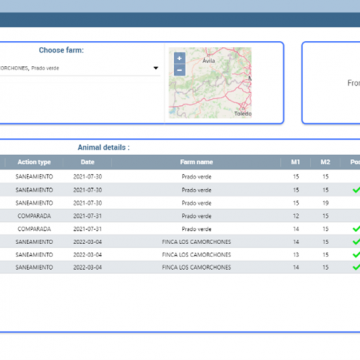Click the Ávila label on map
Image resolution: width=360 pixels, height=360 pixels.
tap(209, 61)
